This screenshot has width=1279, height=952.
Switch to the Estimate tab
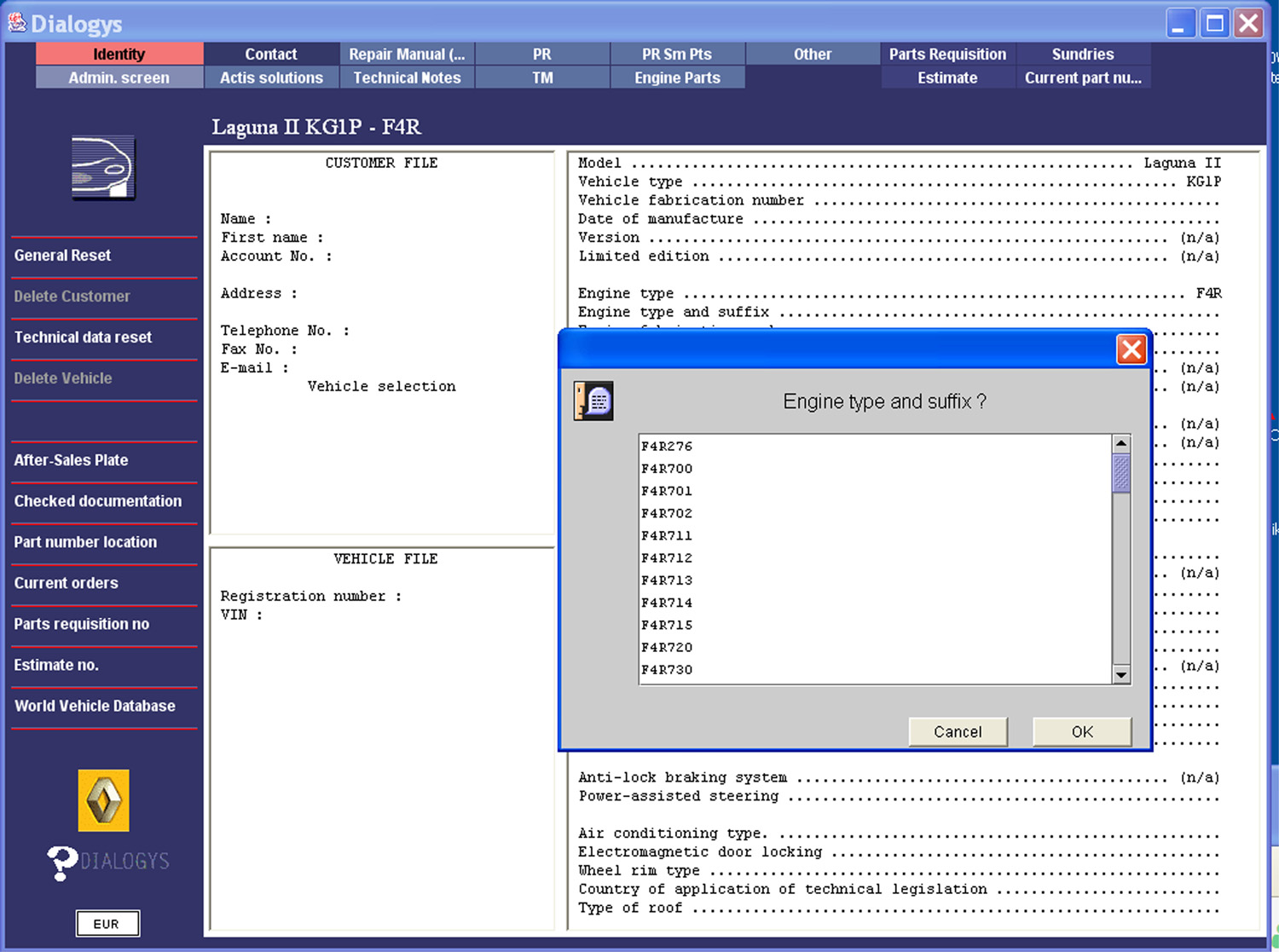[948, 78]
